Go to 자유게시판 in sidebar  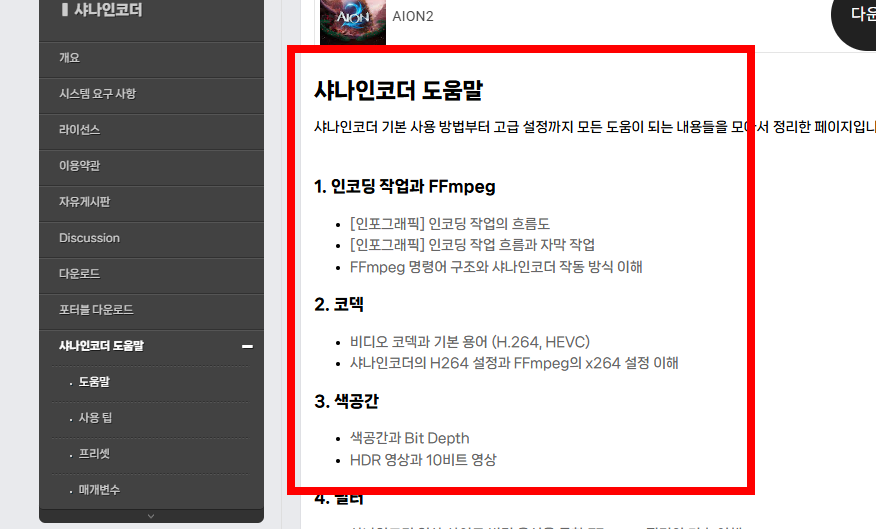tap(151, 202)
